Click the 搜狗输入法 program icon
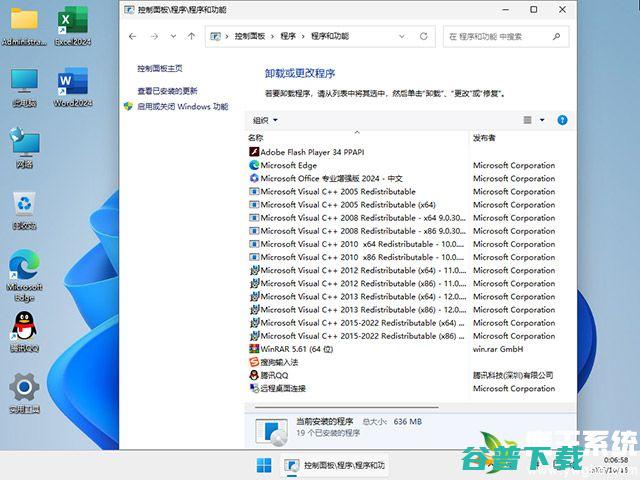640x480 pixels. point(254,362)
